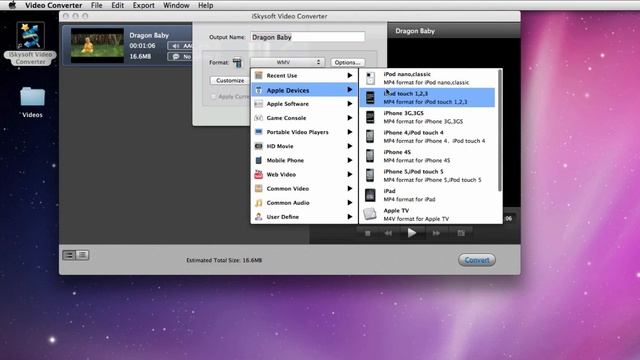
Task: Switch to the detailed list view
Action: pos(69,255)
